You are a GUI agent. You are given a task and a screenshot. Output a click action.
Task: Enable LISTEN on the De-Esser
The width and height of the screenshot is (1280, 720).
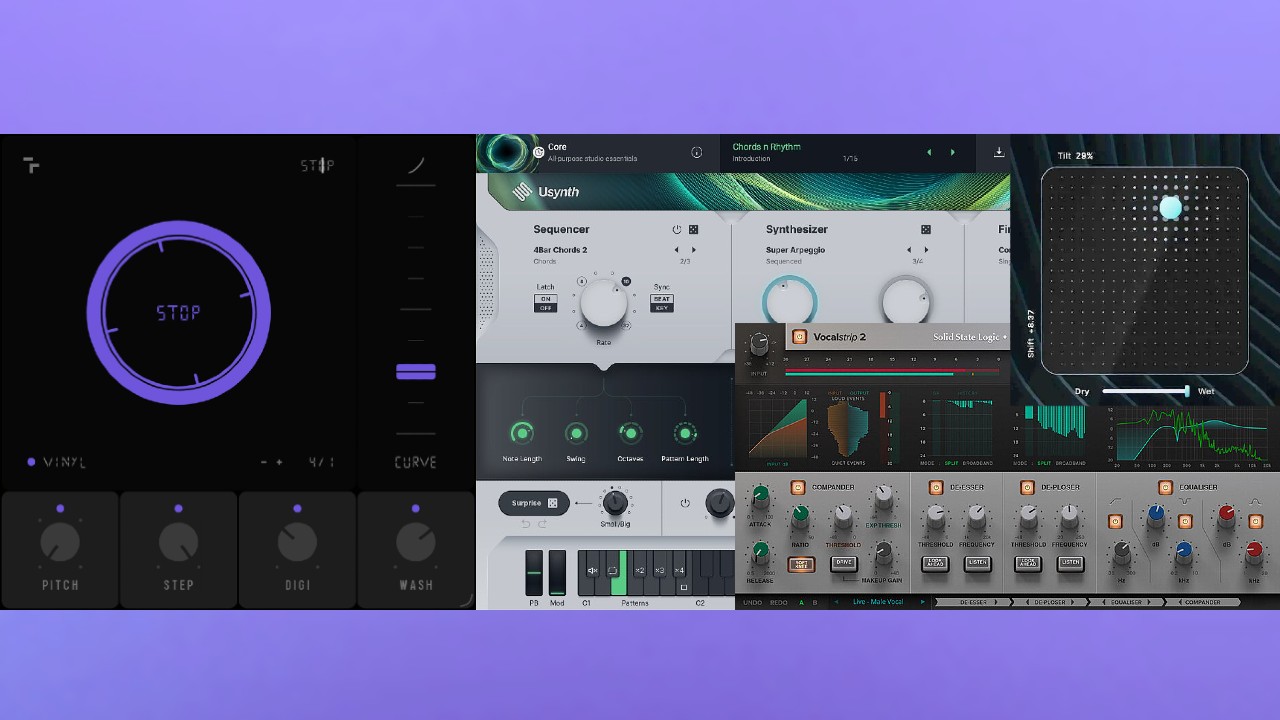[x=976, y=563]
